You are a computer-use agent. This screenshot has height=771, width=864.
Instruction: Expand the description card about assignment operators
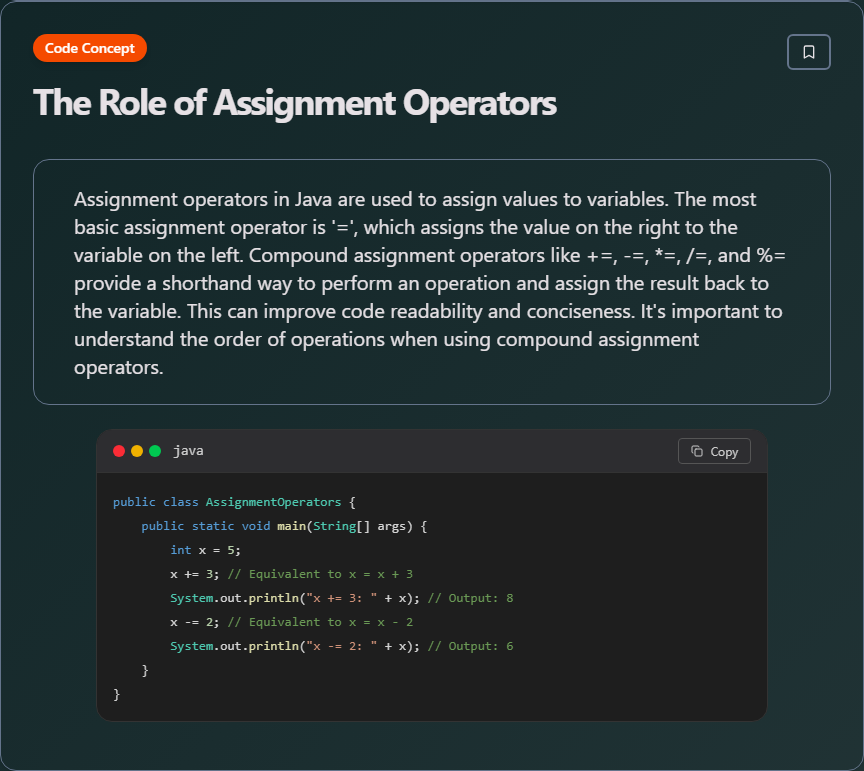(431, 282)
